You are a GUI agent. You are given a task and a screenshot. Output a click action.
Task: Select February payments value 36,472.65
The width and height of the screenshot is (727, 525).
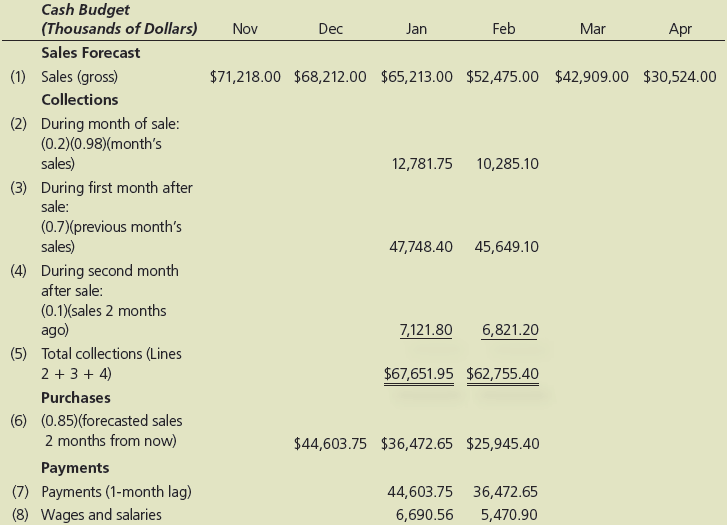click(x=505, y=492)
